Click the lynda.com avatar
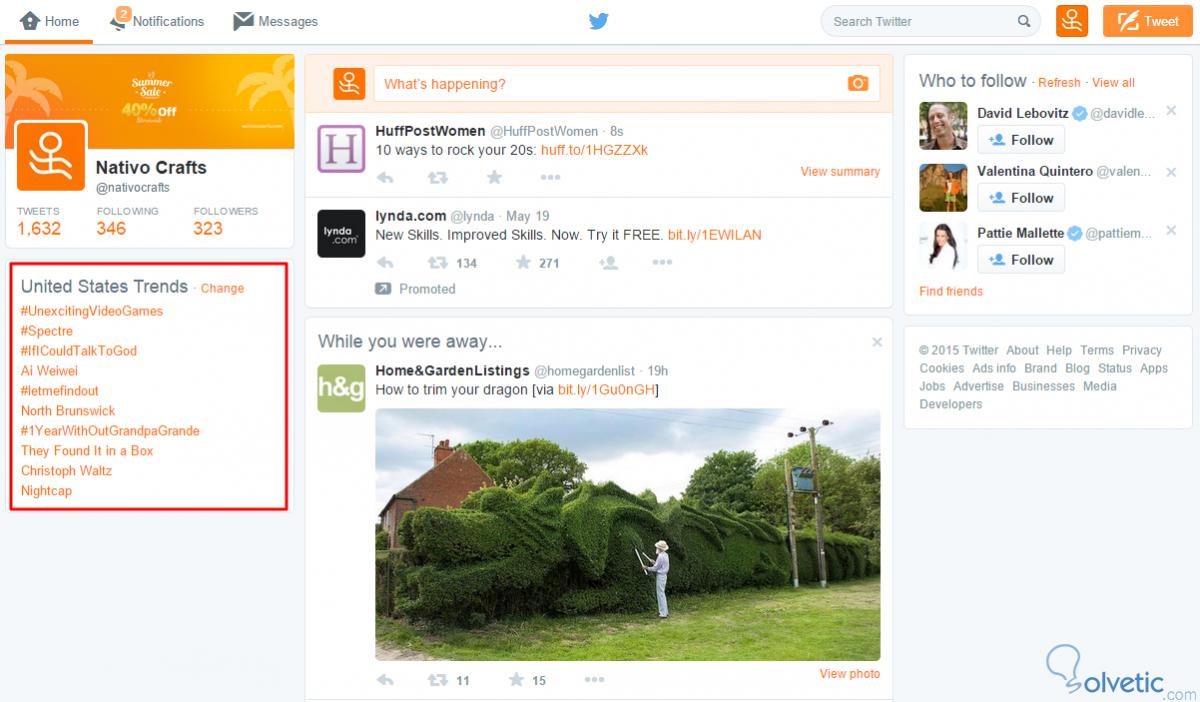1200x702 pixels. click(341, 234)
